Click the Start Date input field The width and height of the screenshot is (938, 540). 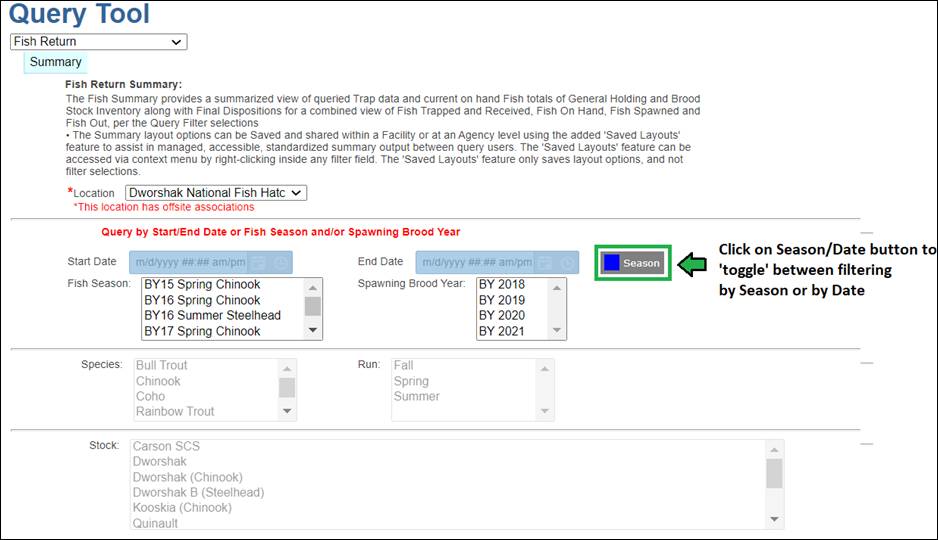[x=187, y=263]
